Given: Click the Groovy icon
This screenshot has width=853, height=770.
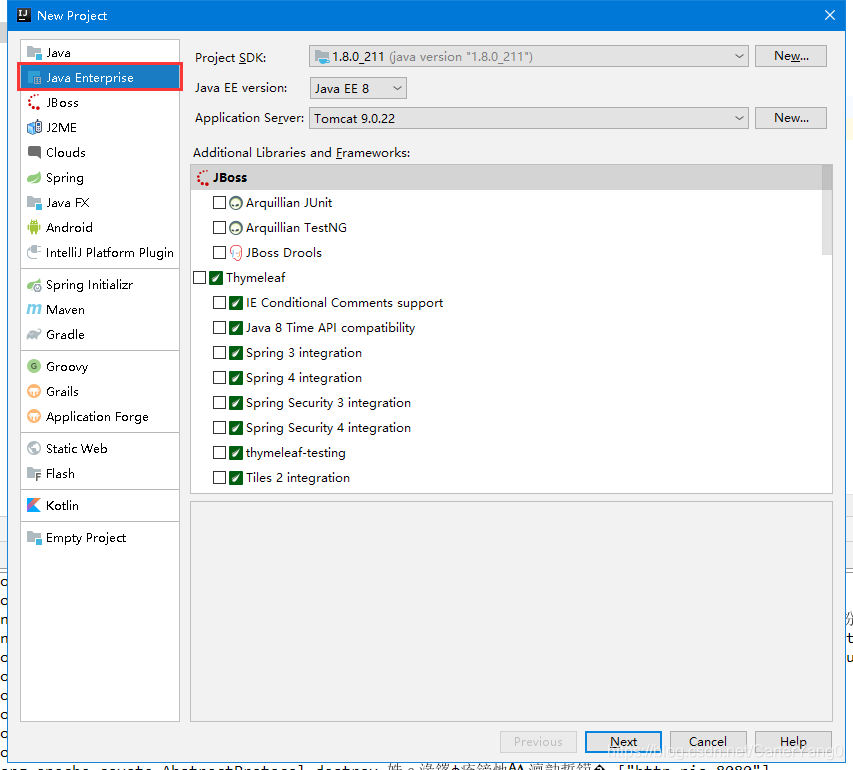Looking at the screenshot, I should click(x=34, y=367).
